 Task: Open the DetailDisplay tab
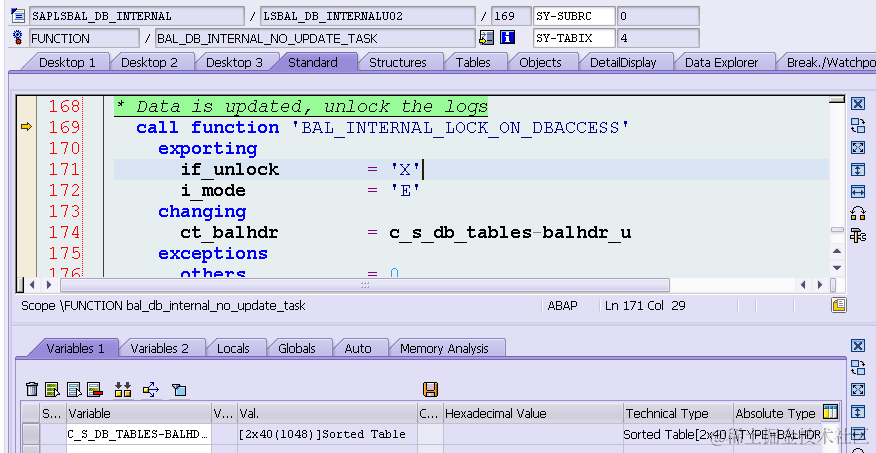[x=623, y=63]
